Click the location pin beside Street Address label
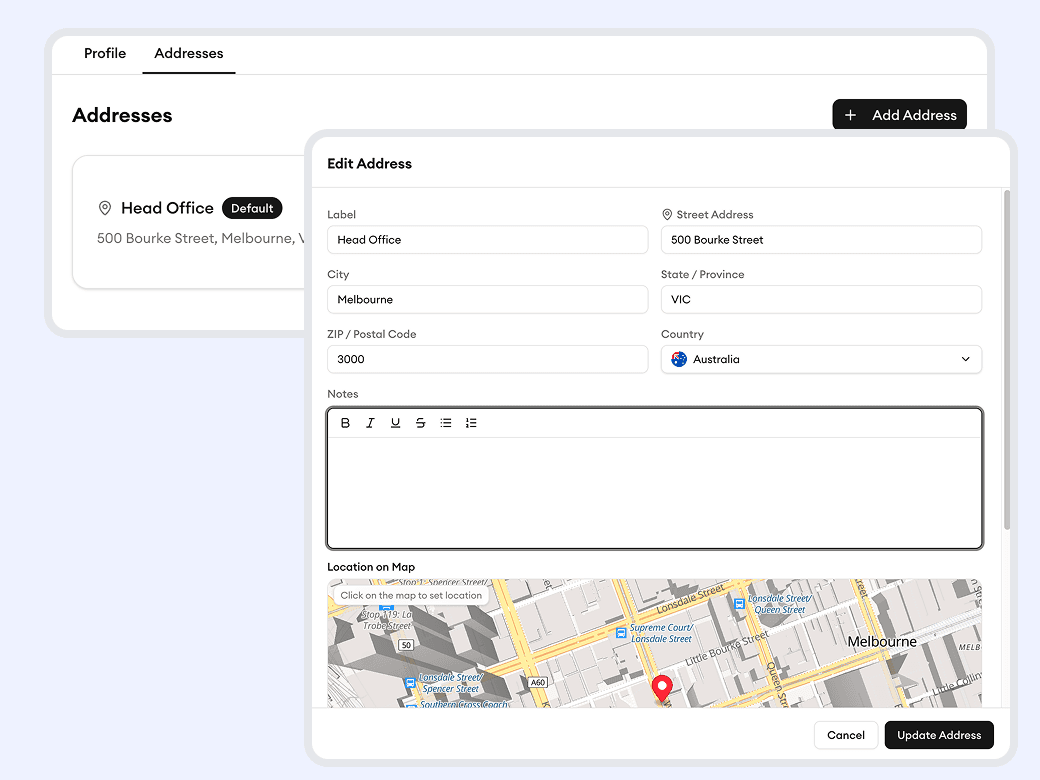The width and height of the screenshot is (1040, 780). point(666,214)
